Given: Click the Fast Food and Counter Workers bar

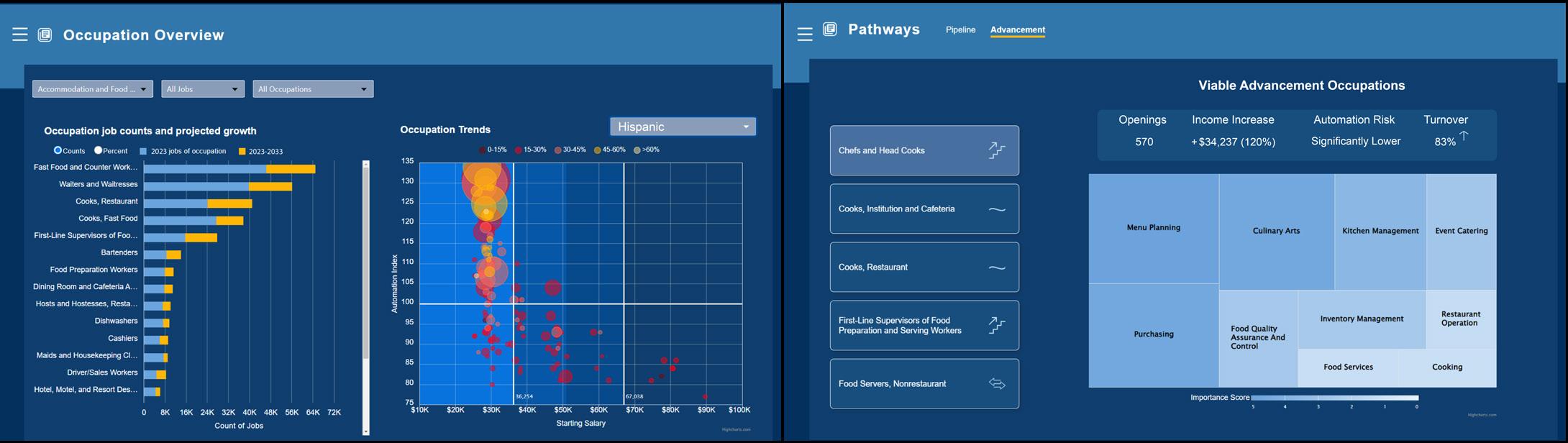Looking at the screenshot, I should [229, 168].
